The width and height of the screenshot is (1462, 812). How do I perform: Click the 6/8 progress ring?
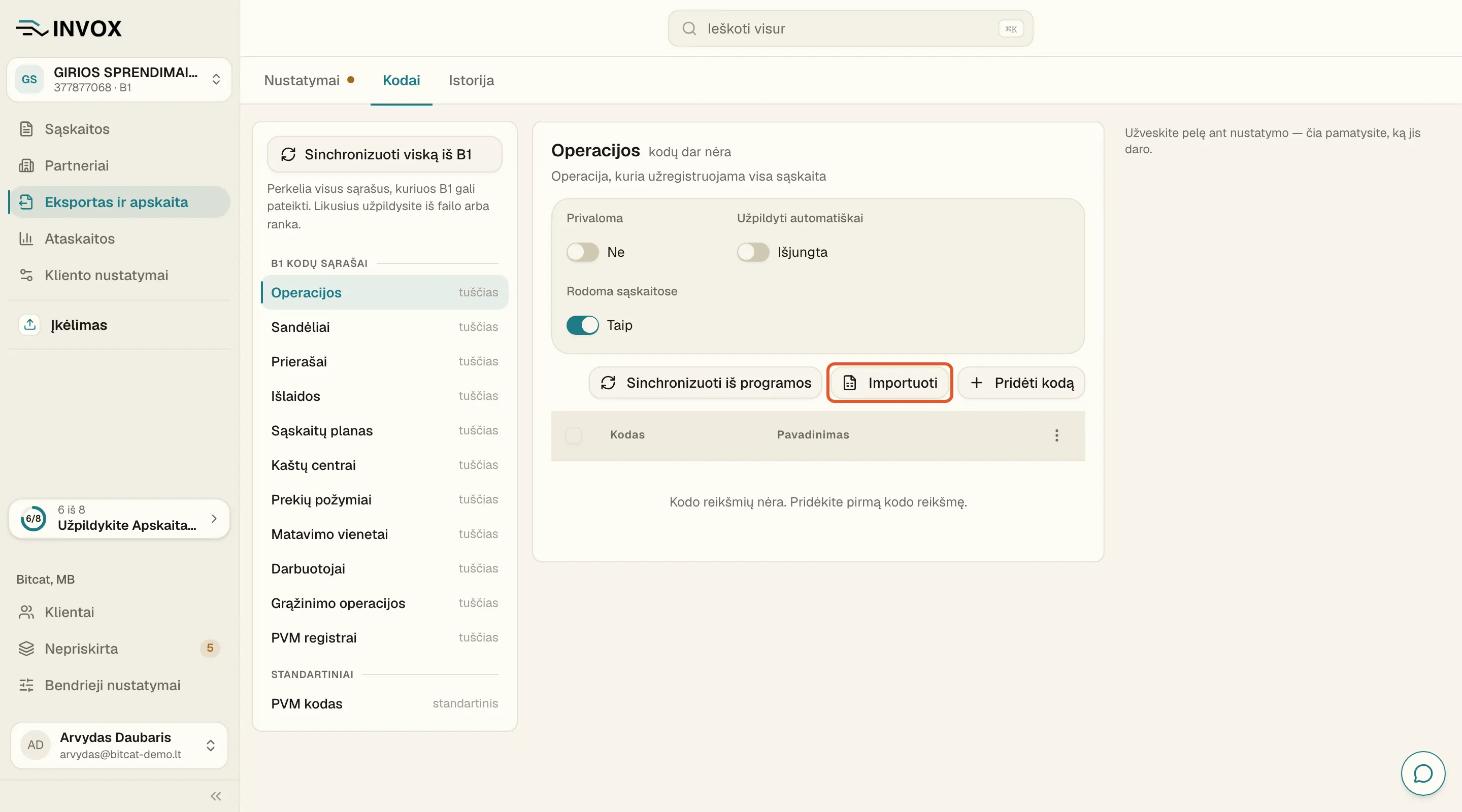34,519
